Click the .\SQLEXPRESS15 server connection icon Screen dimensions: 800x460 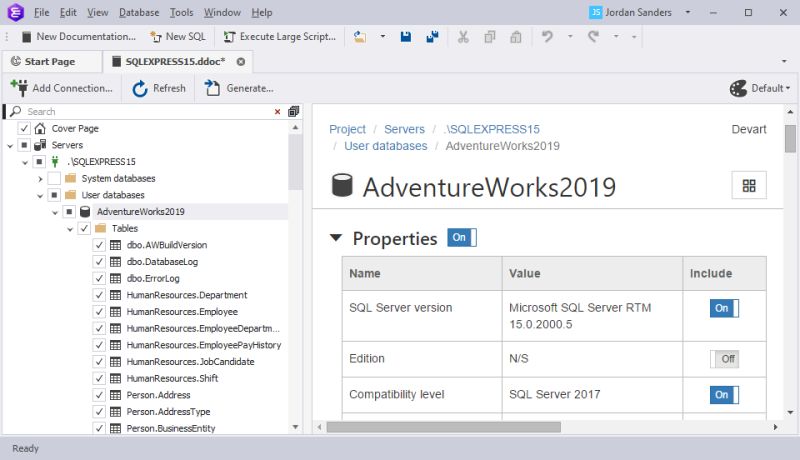click(55, 162)
